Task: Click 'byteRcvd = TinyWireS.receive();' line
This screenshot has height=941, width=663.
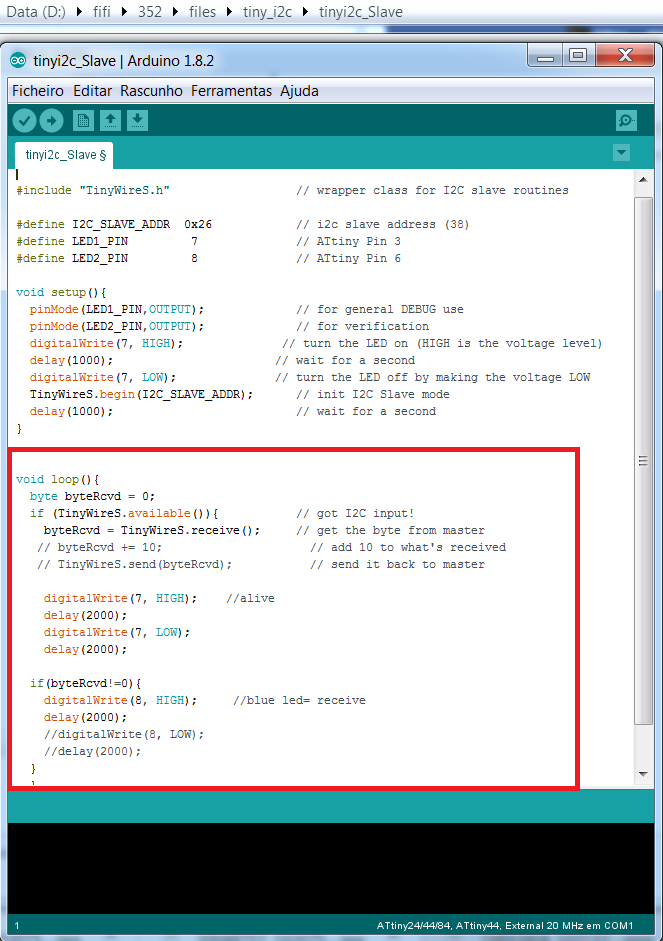Action: pos(152,531)
